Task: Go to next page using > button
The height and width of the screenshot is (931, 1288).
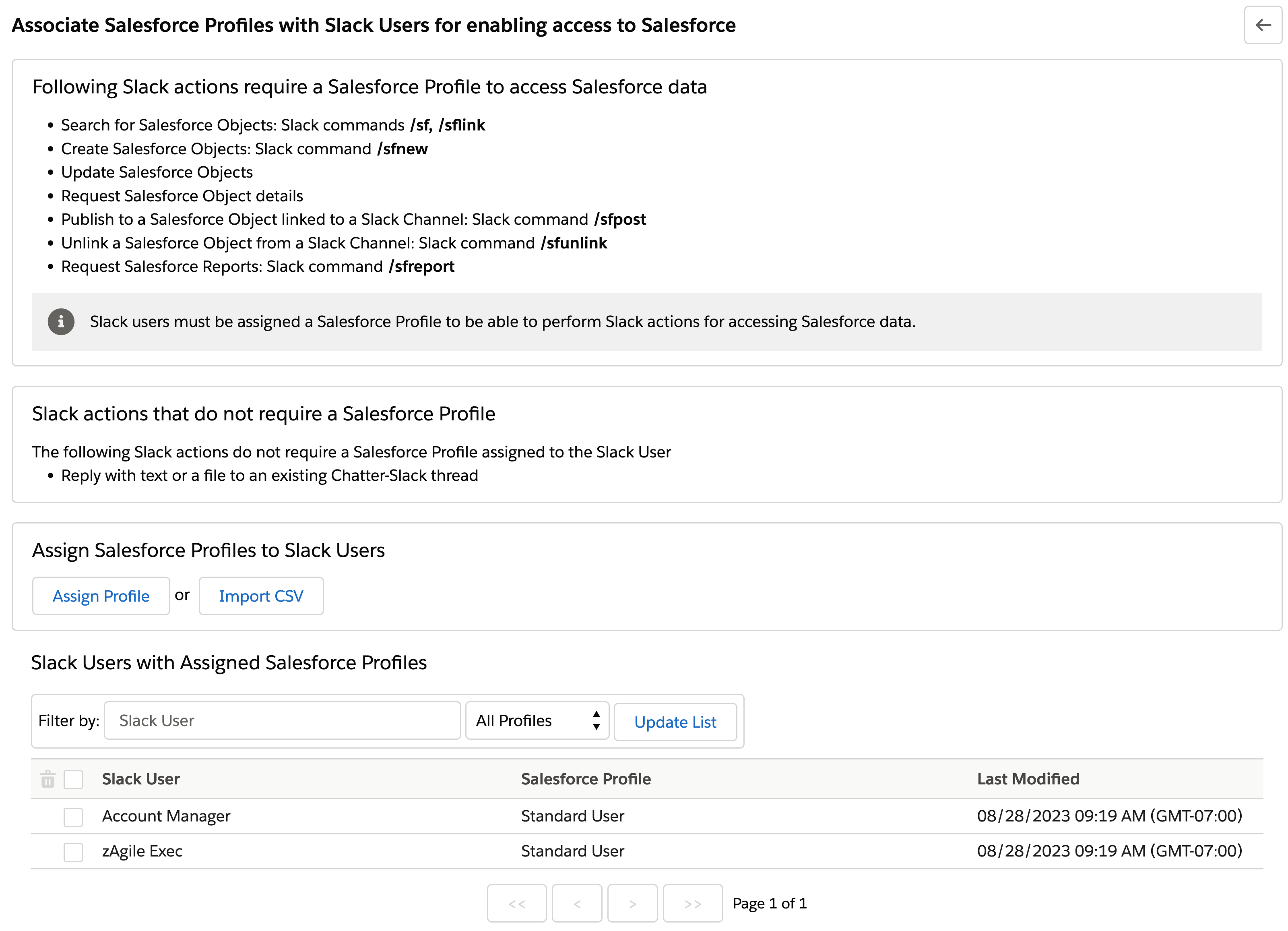Action: (632, 903)
